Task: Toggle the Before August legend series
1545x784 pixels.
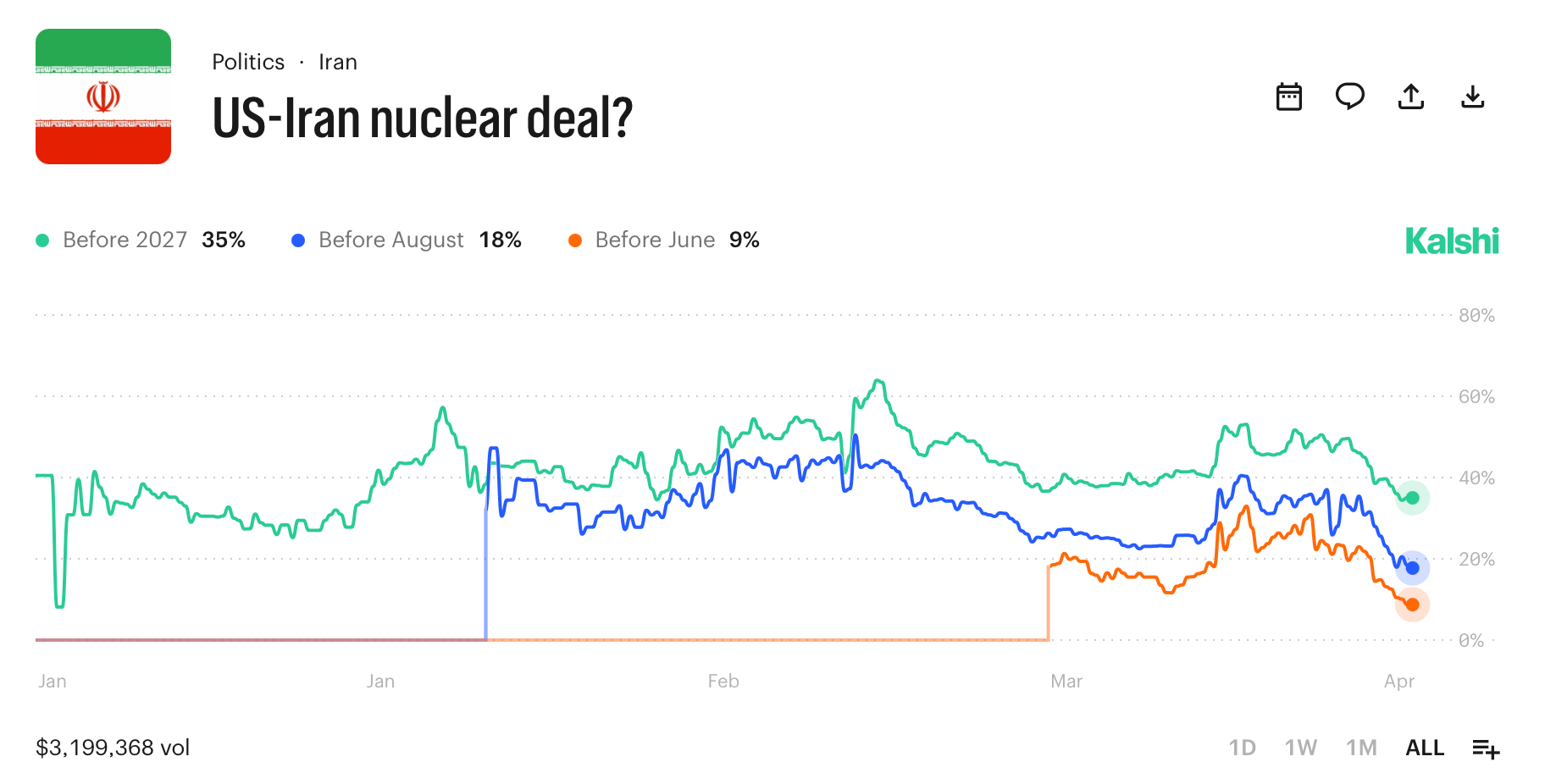Action: (x=390, y=240)
